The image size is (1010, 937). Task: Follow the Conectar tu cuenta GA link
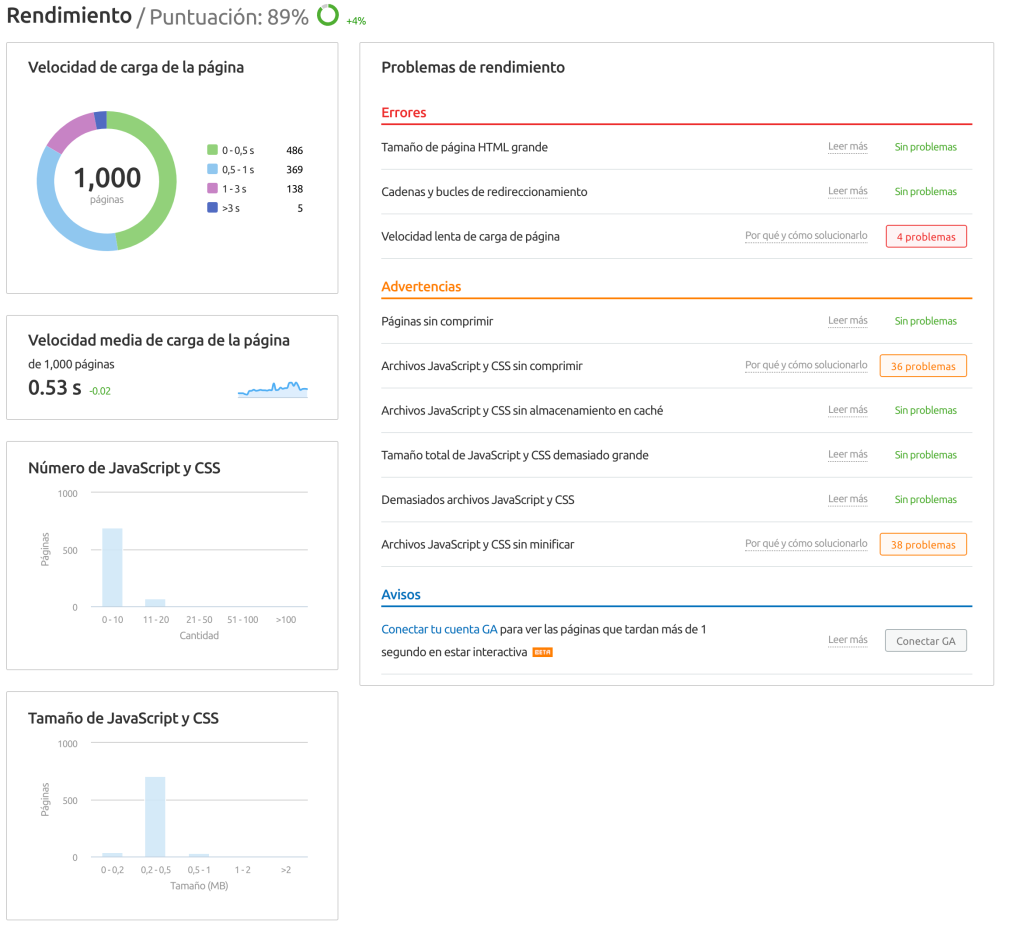point(439,629)
